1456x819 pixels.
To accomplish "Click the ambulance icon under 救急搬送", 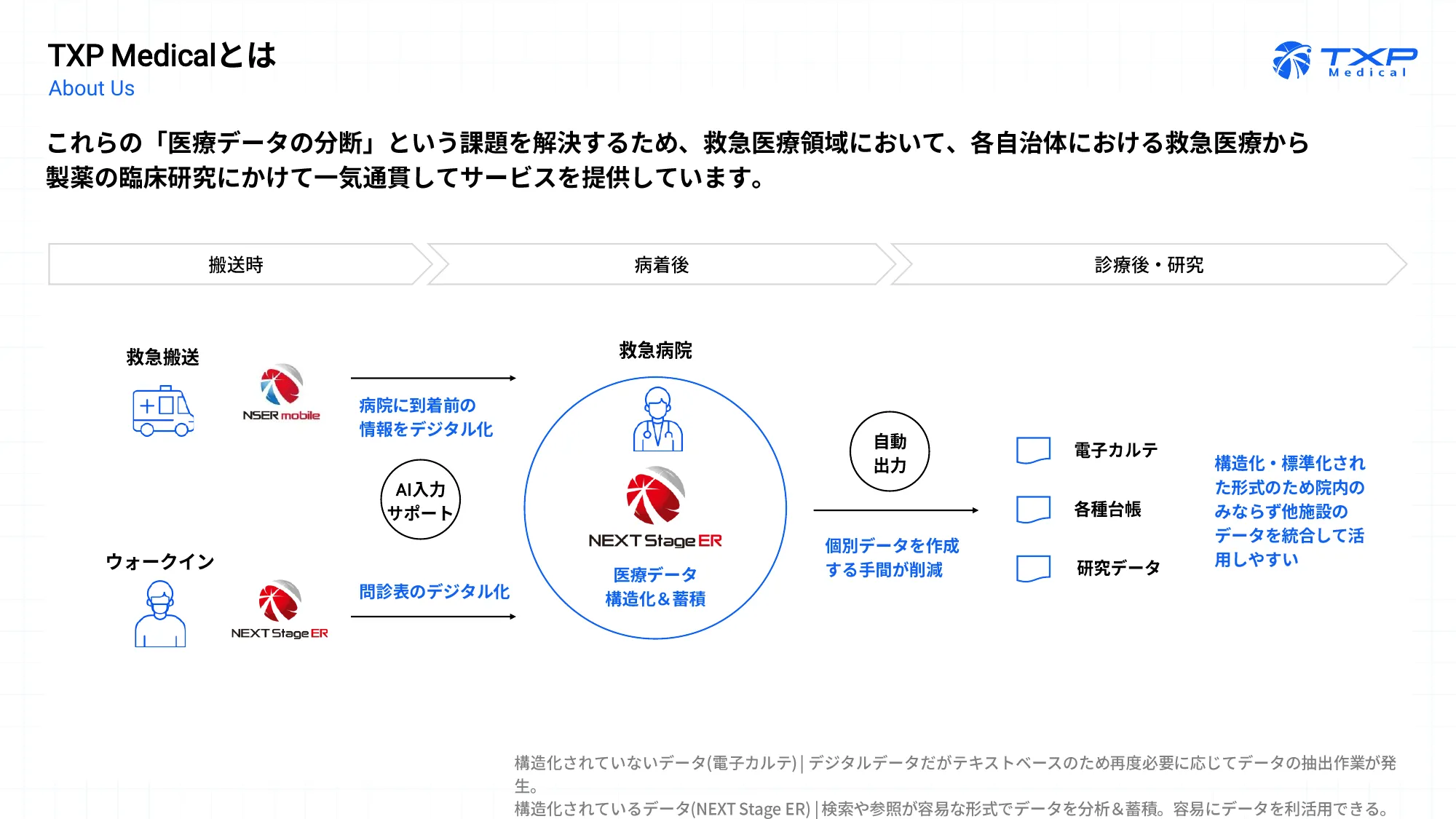I will (163, 411).
